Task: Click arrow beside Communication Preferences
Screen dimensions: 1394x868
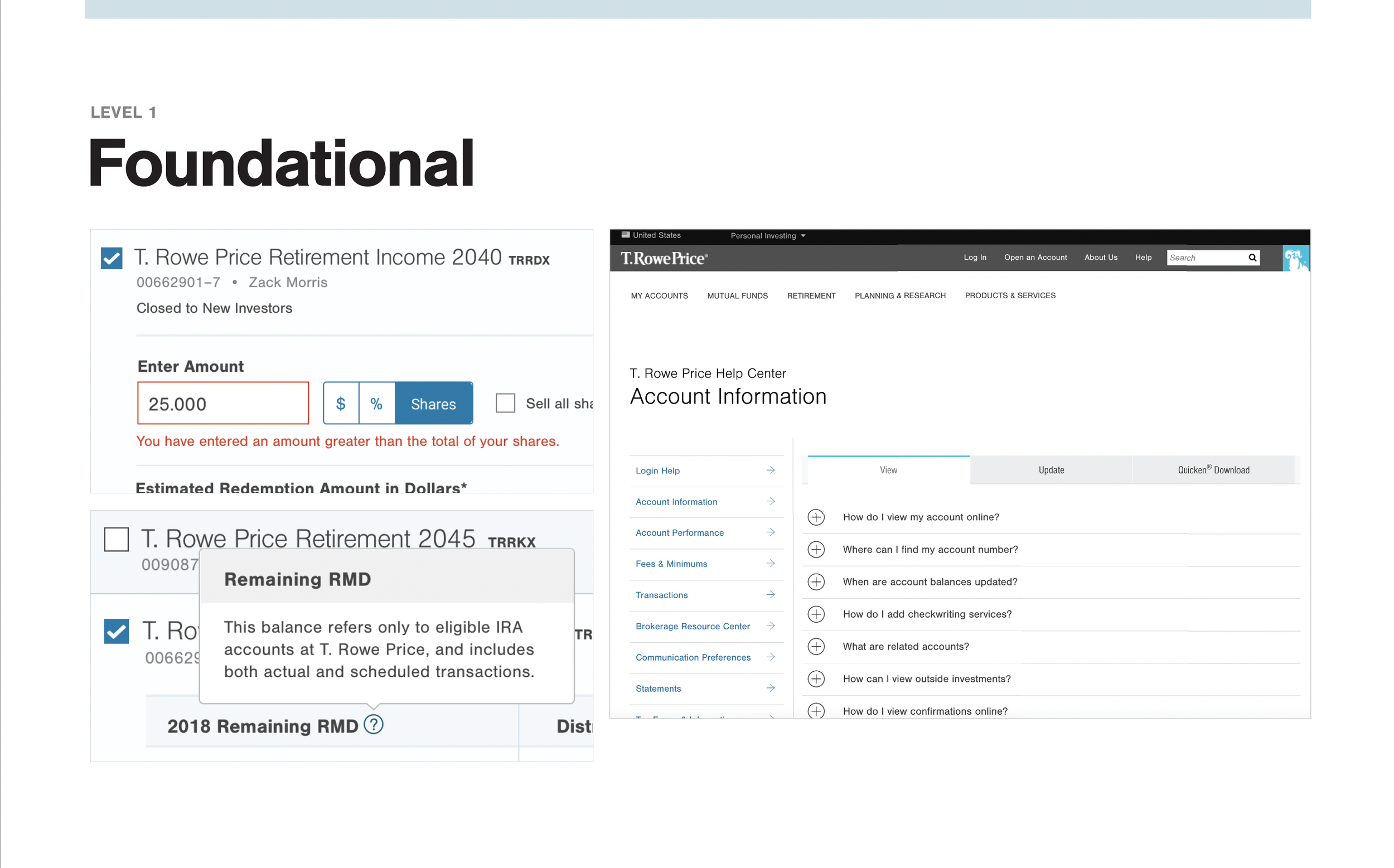Action: pos(771,656)
